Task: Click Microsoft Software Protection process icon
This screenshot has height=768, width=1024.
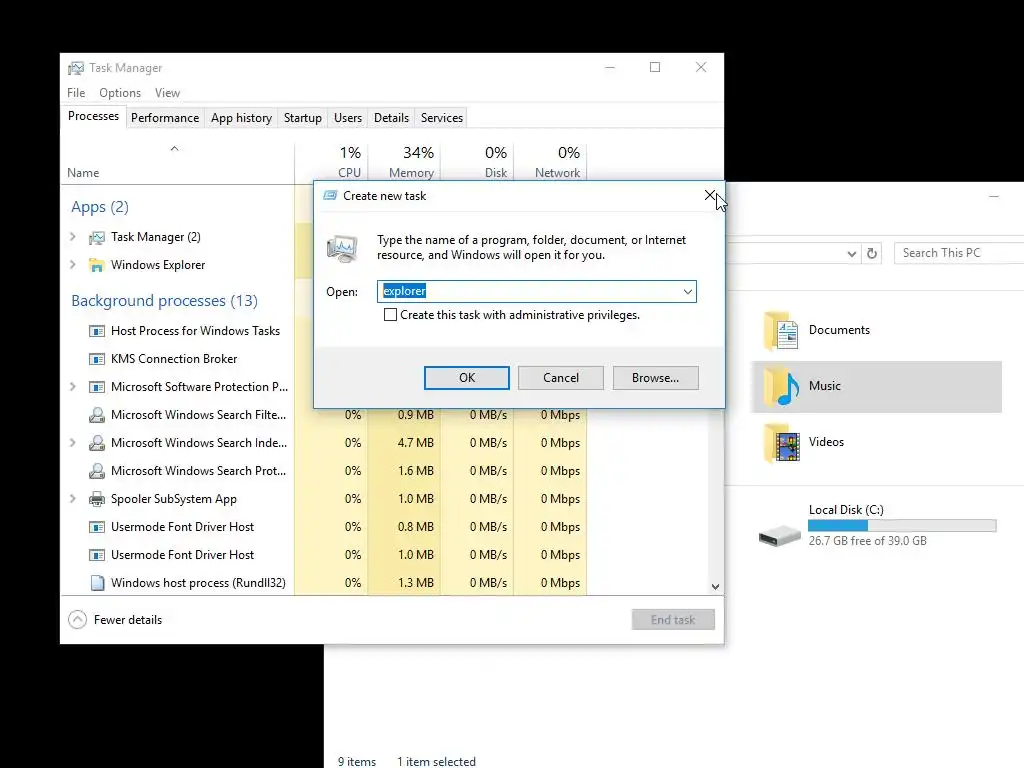Action: click(x=97, y=387)
